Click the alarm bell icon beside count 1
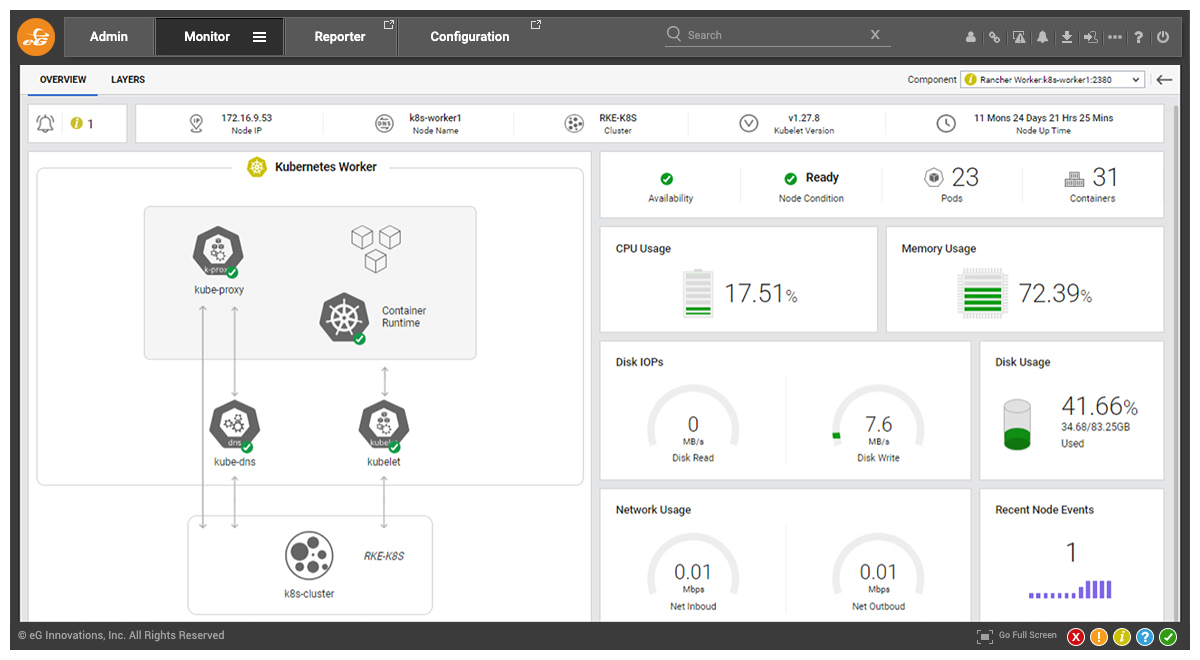The width and height of the screenshot is (1200, 660). click(x=45, y=124)
